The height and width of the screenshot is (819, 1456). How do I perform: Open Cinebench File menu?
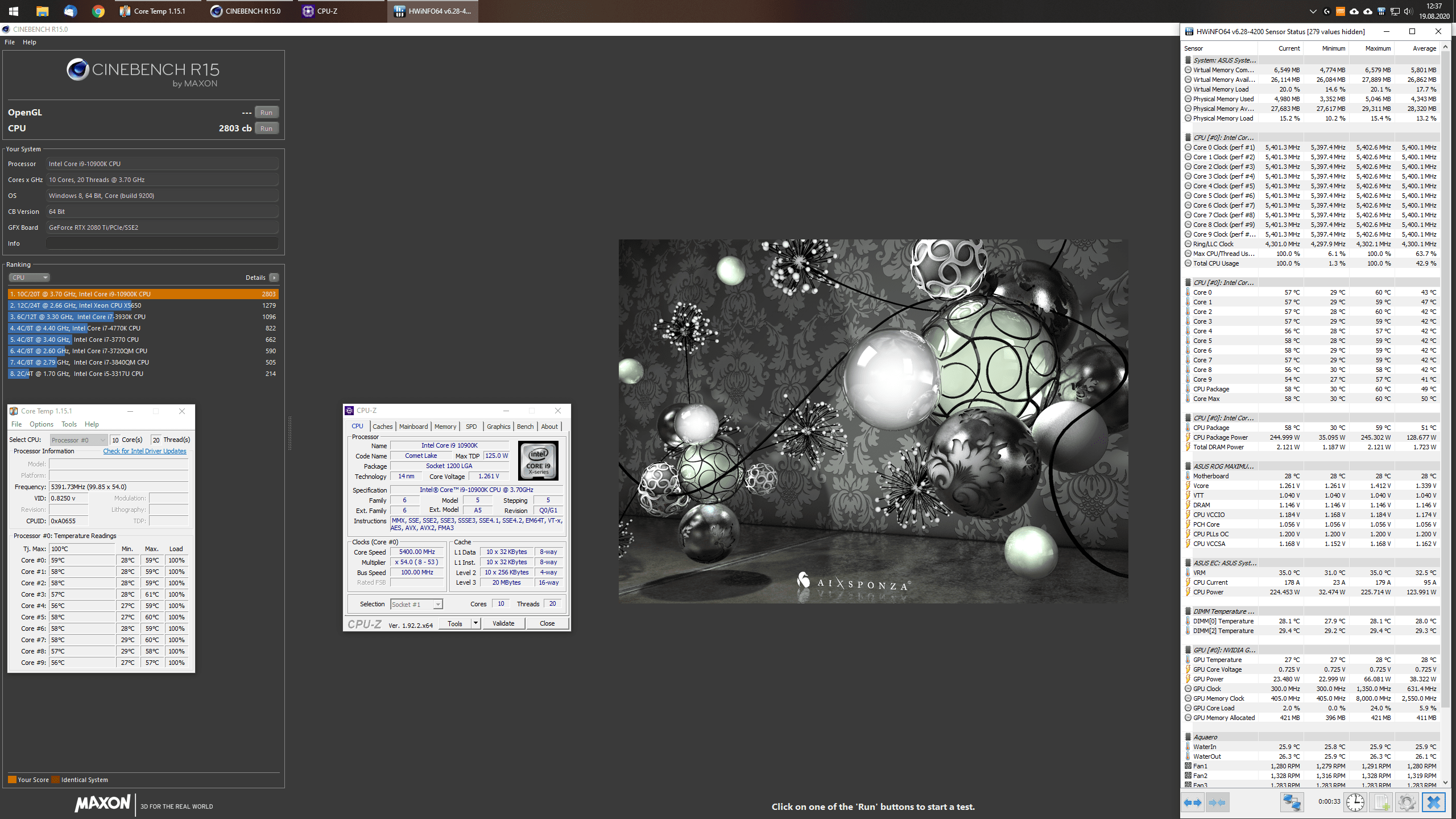(10, 42)
